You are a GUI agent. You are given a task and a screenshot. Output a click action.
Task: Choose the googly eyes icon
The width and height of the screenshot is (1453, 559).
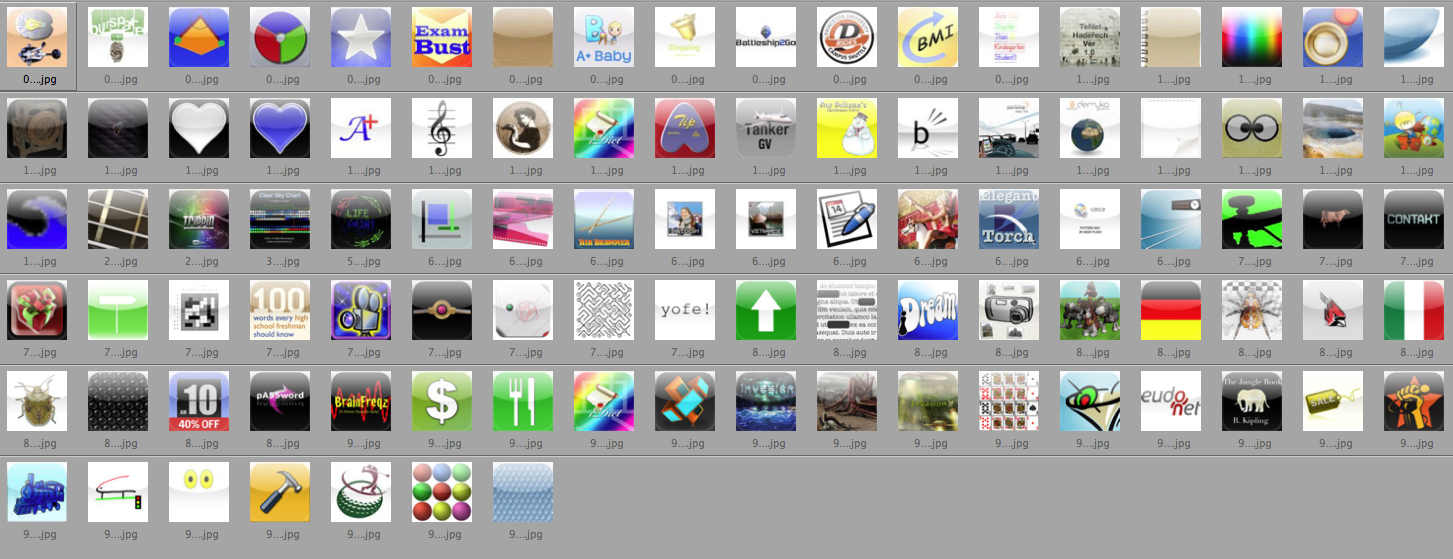pyautogui.click(x=1252, y=128)
